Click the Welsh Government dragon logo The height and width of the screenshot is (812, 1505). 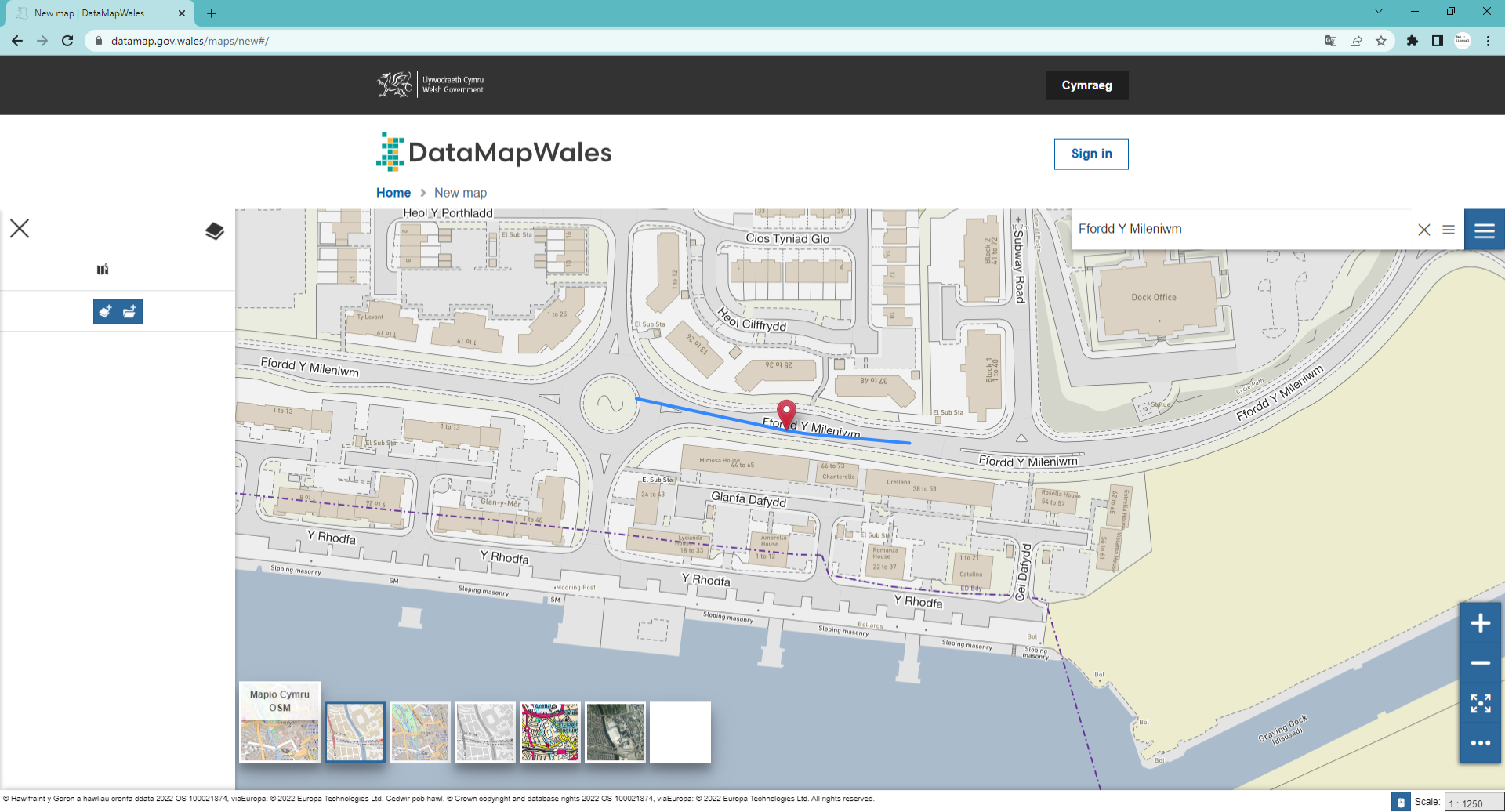point(430,85)
